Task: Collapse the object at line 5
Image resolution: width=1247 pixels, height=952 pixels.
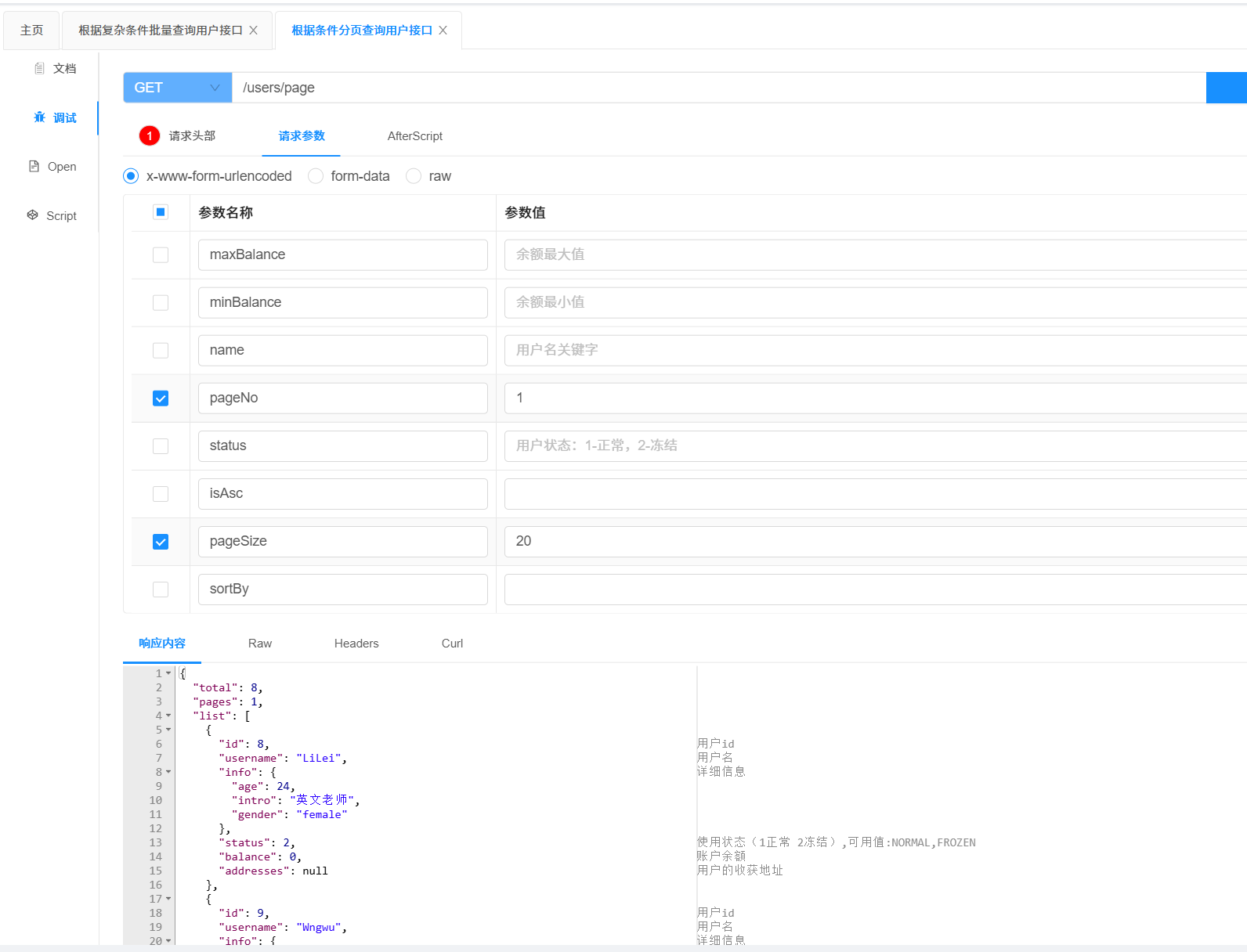Action: point(168,730)
